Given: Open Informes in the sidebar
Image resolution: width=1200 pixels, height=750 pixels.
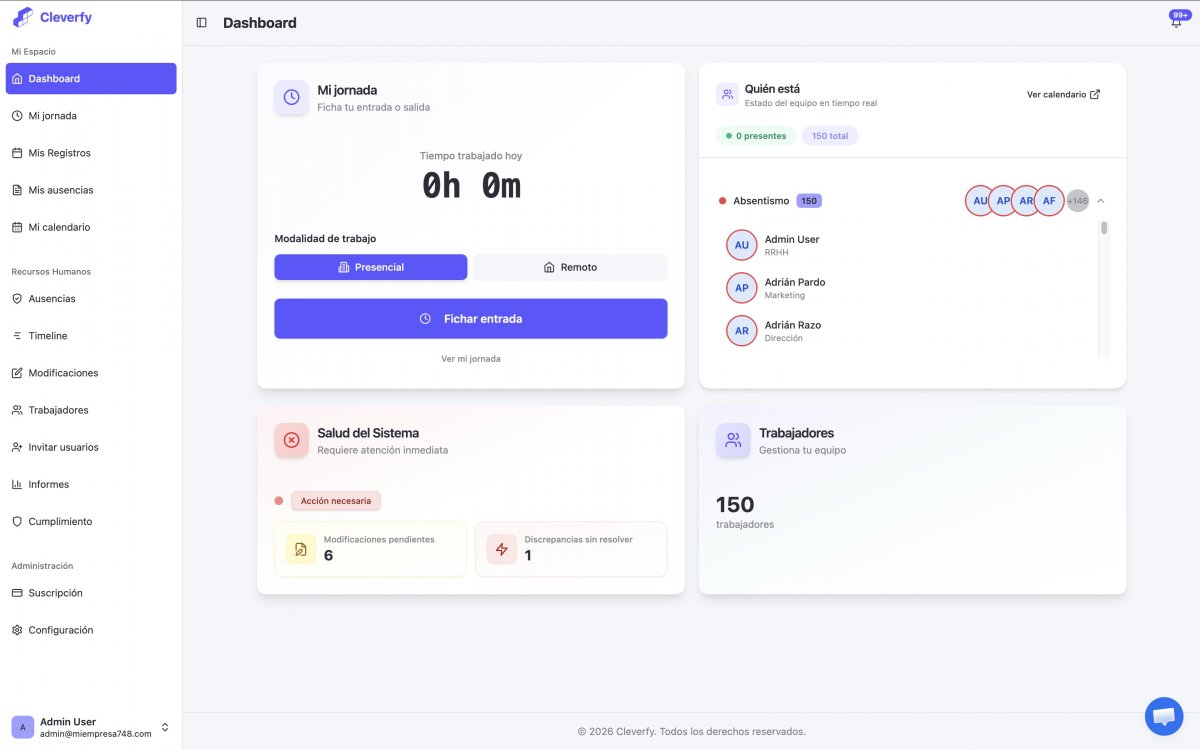Looking at the screenshot, I should 48,484.
